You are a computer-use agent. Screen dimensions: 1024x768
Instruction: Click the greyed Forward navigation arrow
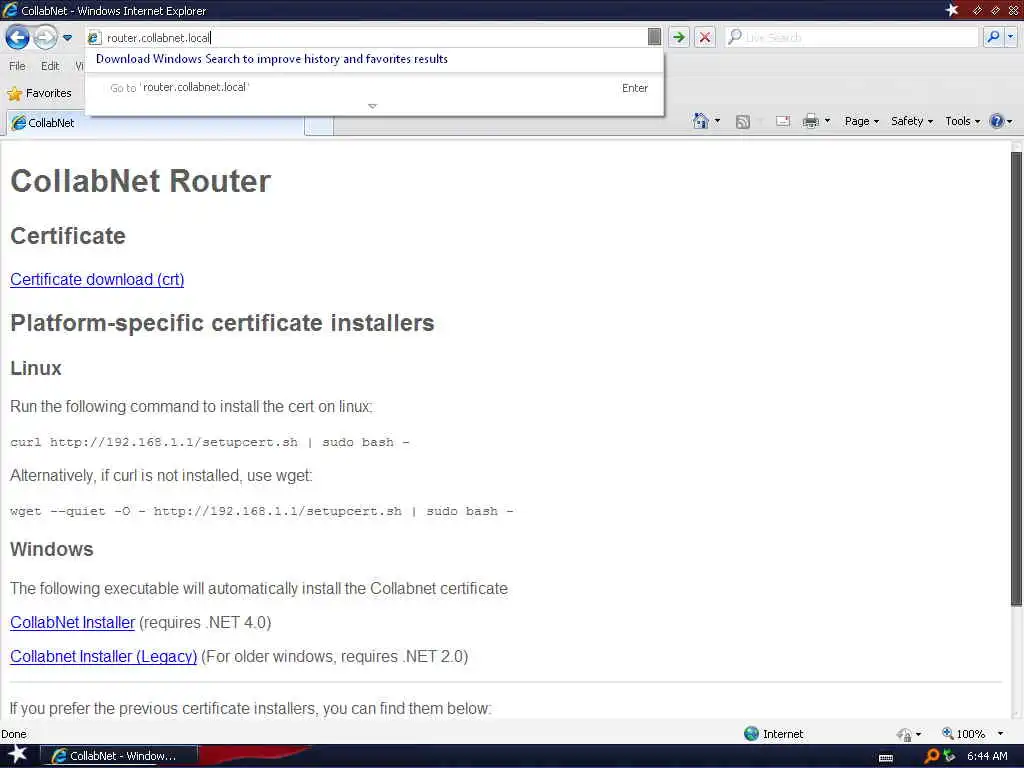click(45, 37)
